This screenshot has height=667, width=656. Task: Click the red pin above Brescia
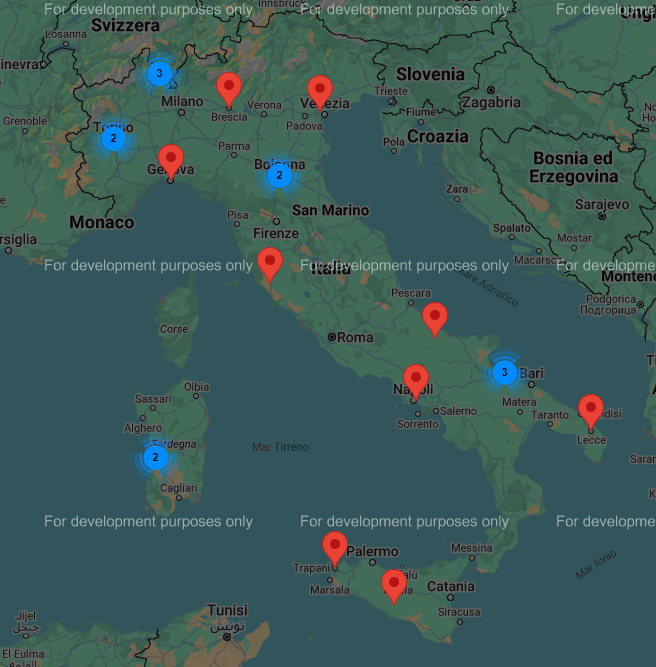pos(229,90)
